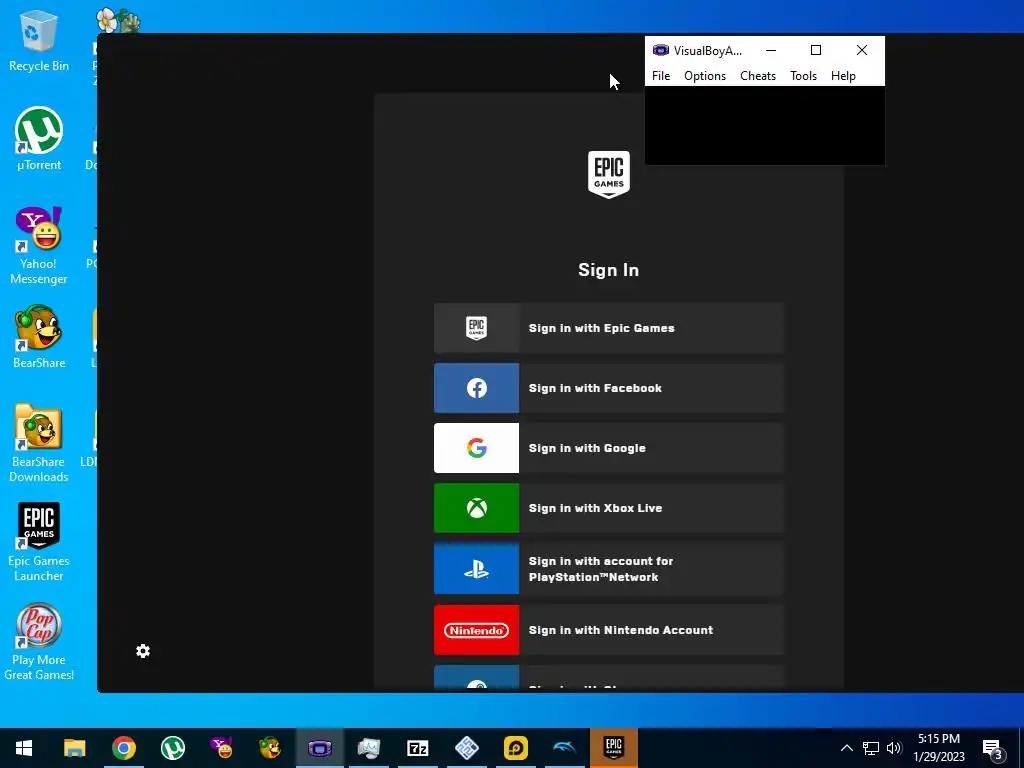
Task: Open the clock showing 5:15 PM
Action: [x=938, y=748]
